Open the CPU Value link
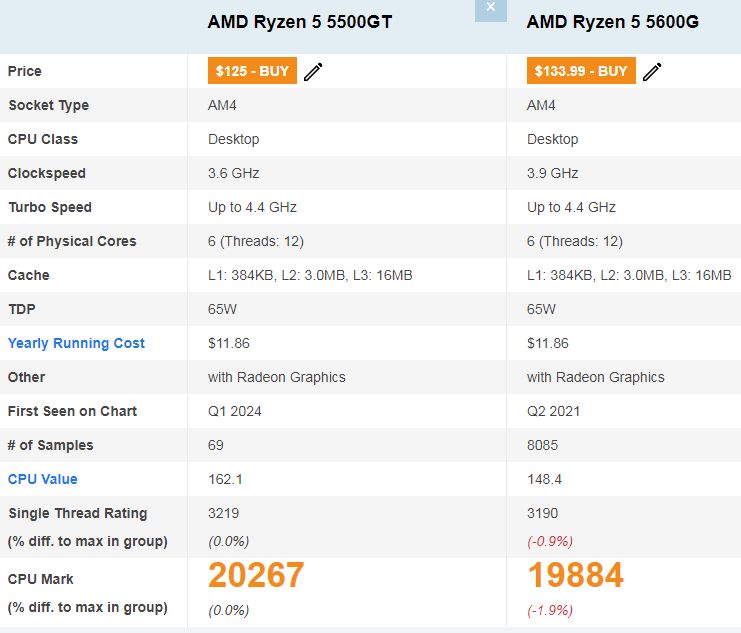This screenshot has height=633, width=741. pos(43,479)
